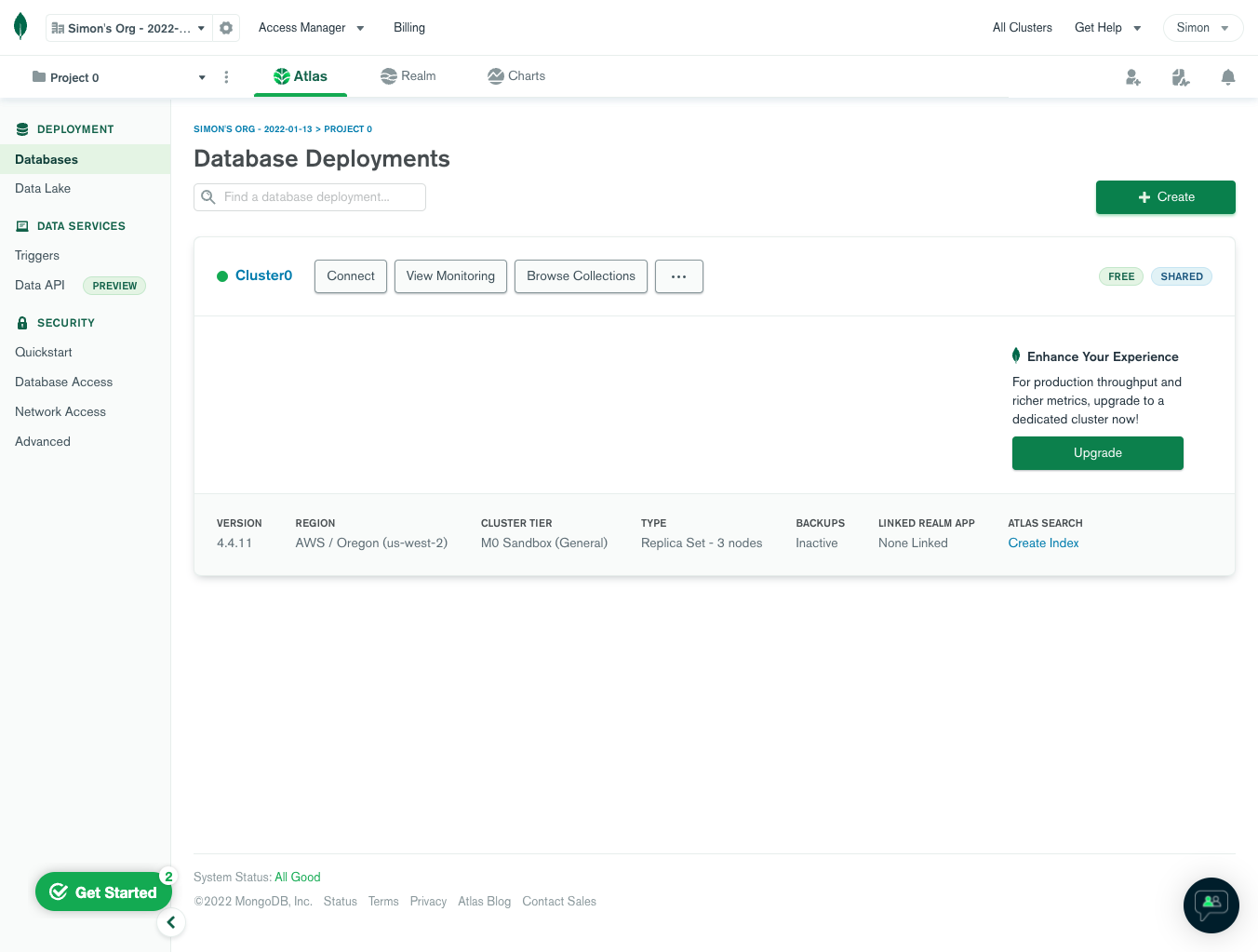Open Database Access settings
Viewport: 1258px width, 952px height.
point(63,382)
